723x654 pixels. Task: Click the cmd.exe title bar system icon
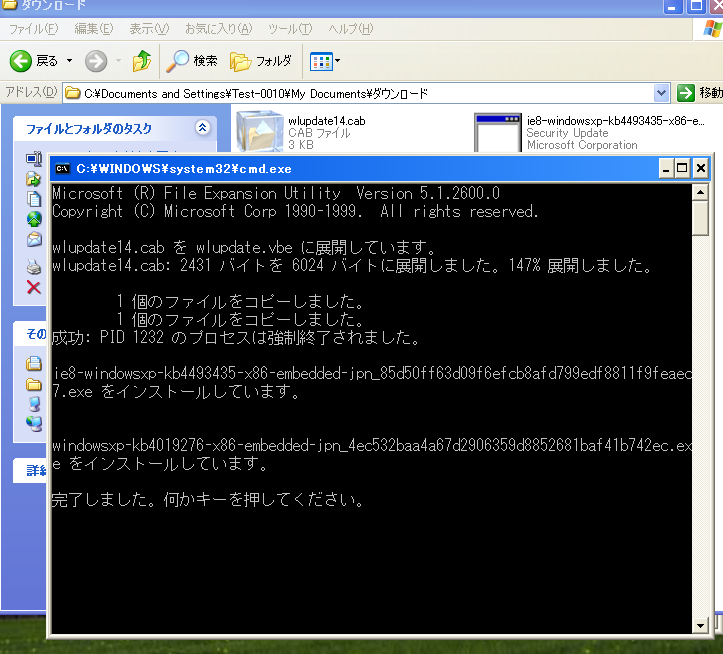coord(62,169)
